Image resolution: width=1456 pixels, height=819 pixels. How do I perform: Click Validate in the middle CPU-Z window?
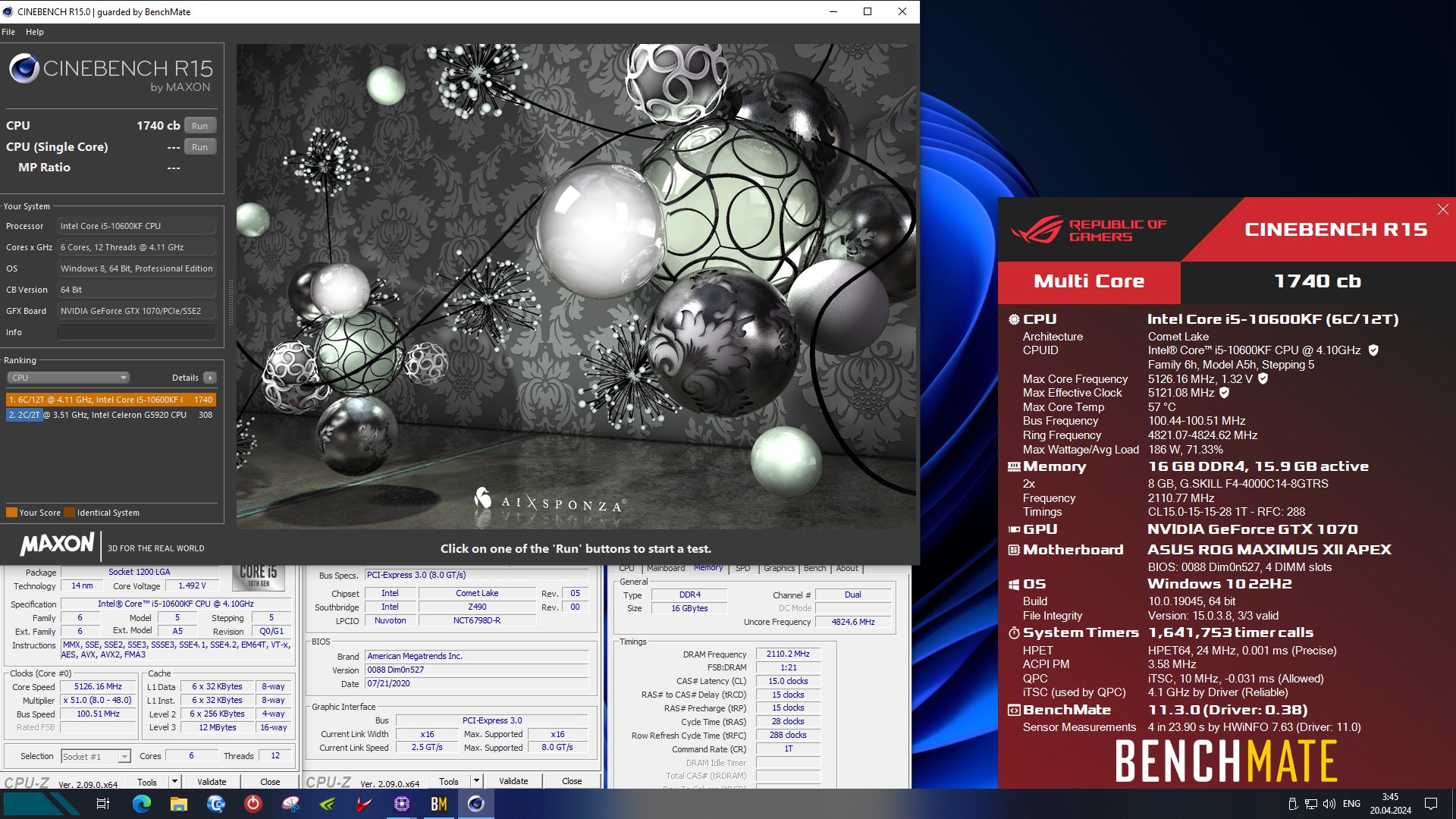(513, 781)
